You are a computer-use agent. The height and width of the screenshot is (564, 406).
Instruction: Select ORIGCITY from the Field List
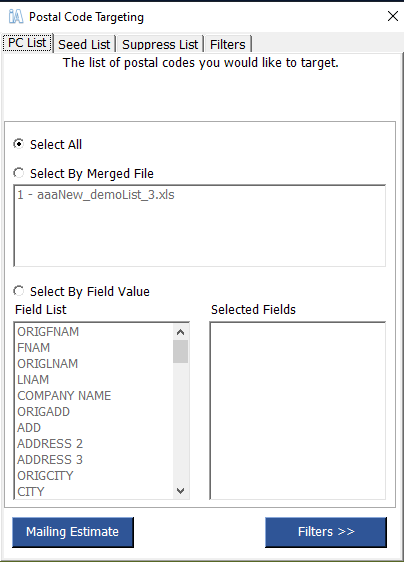tap(45, 476)
